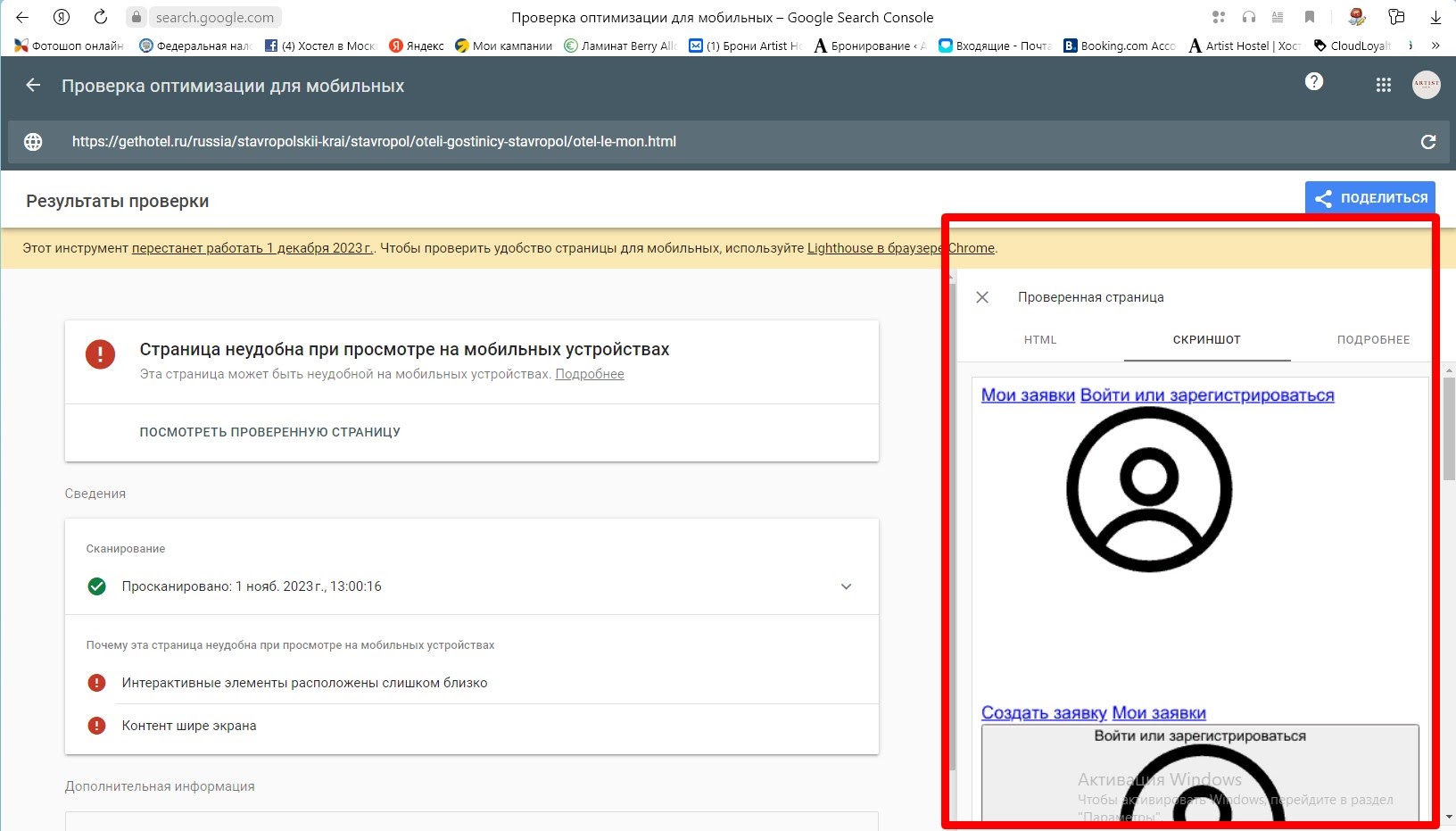Click the ПОДЕЛИТЬСЯ share button
Image resolution: width=1456 pixels, height=831 pixels.
1371,198
